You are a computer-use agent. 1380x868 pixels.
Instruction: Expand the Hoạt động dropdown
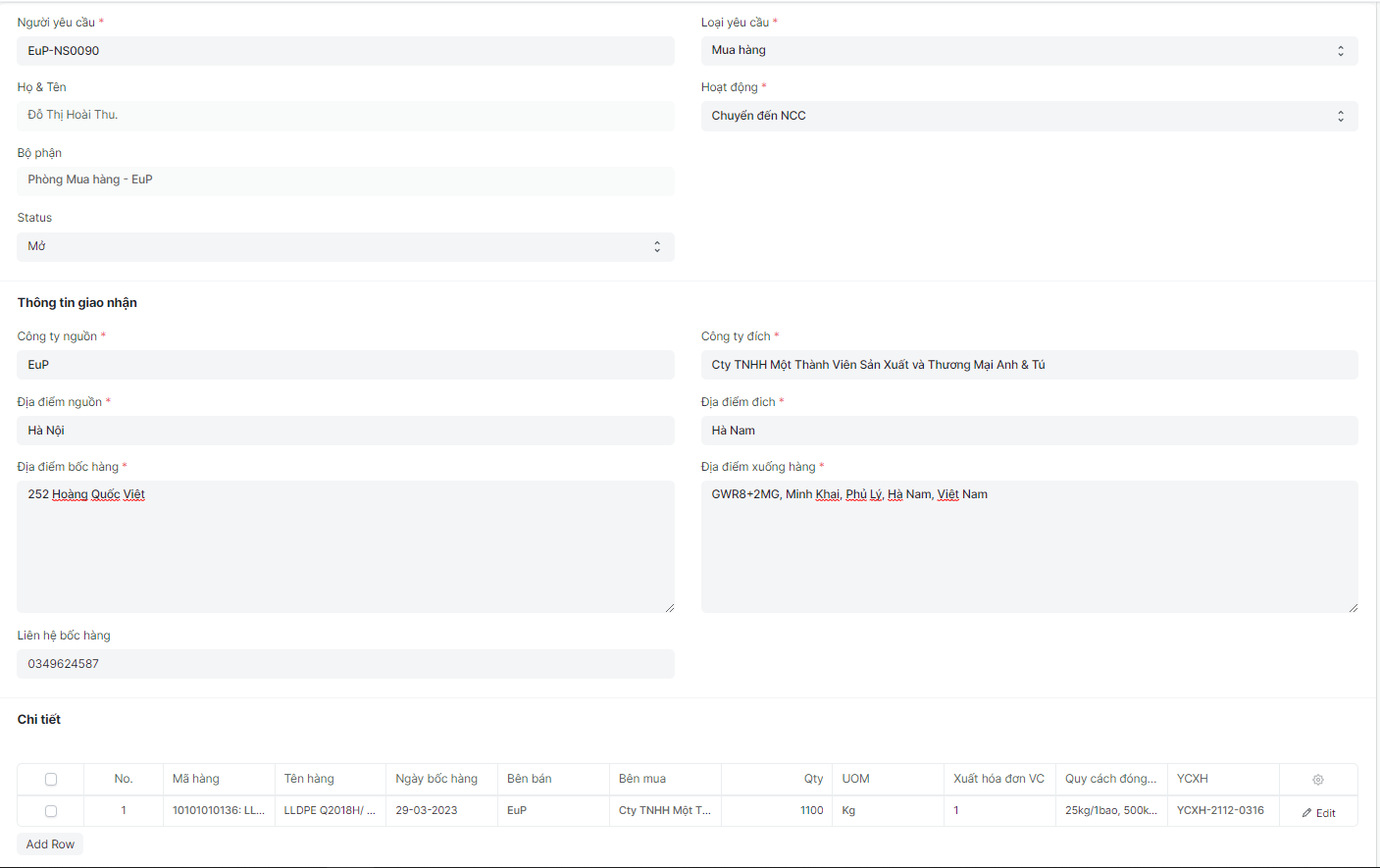pyautogui.click(x=1029, y=116)
